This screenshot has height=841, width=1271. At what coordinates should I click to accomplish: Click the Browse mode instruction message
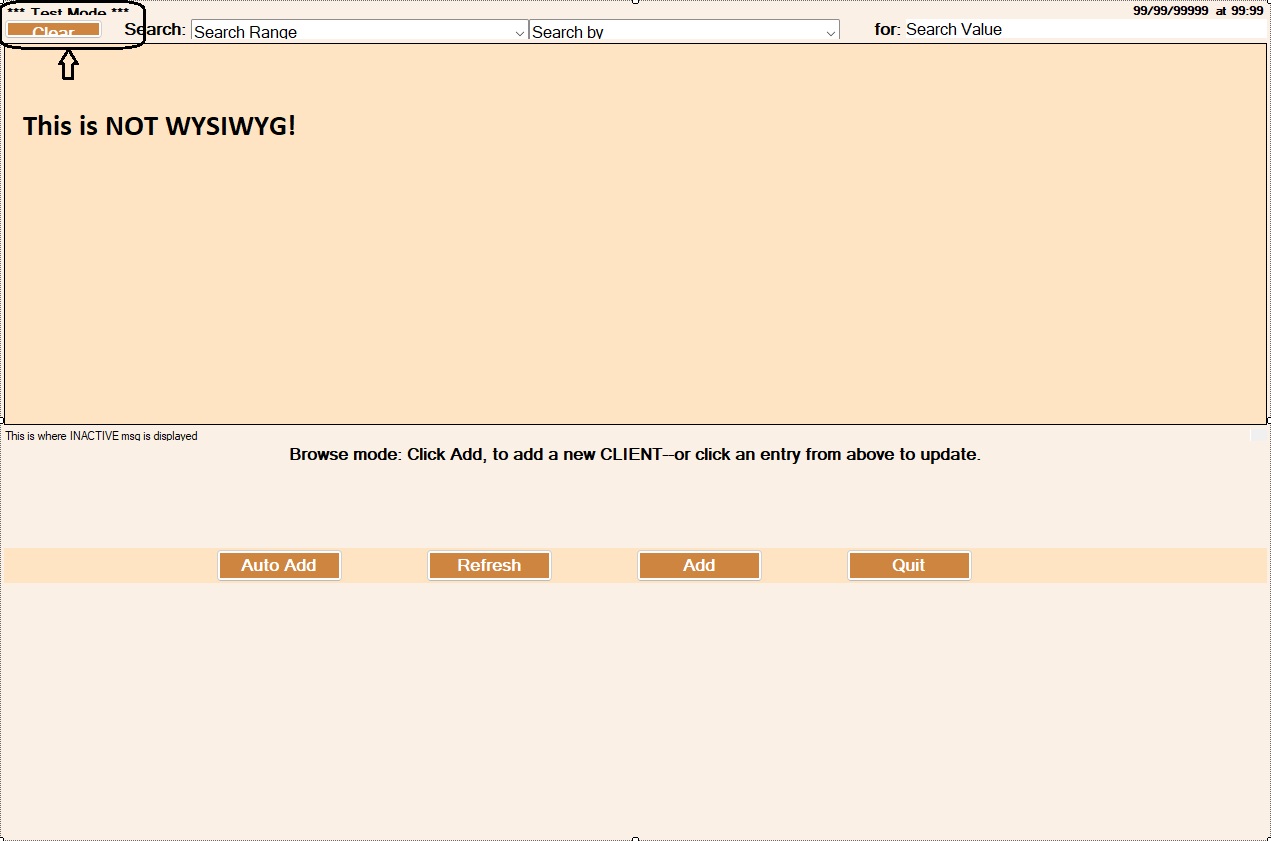tap(634, 454)
